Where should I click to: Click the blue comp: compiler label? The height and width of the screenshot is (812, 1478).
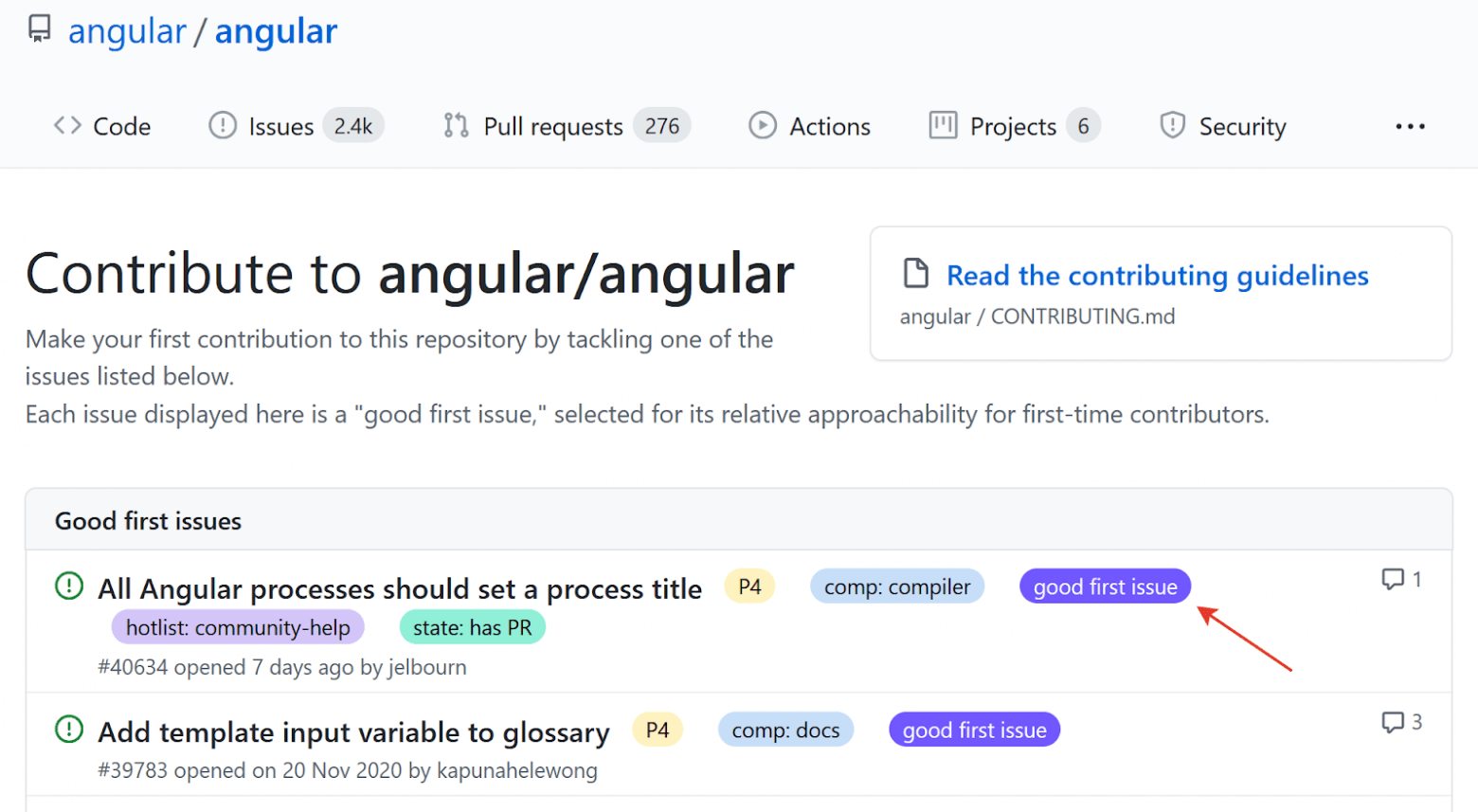point(896,586)
